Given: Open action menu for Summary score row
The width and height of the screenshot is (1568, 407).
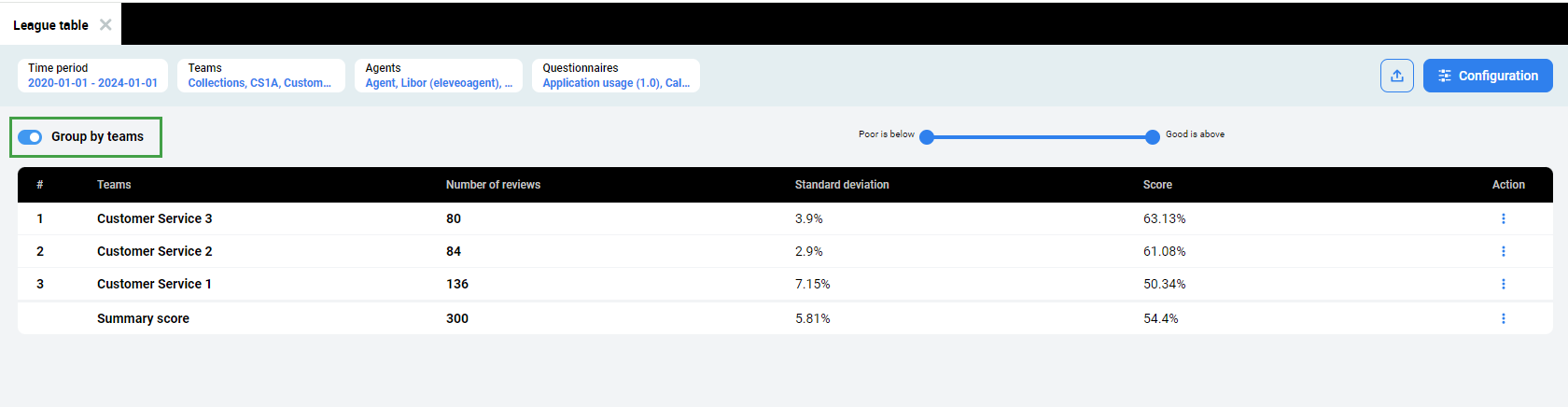Looking at the screenshot, I should (1503, 318).
